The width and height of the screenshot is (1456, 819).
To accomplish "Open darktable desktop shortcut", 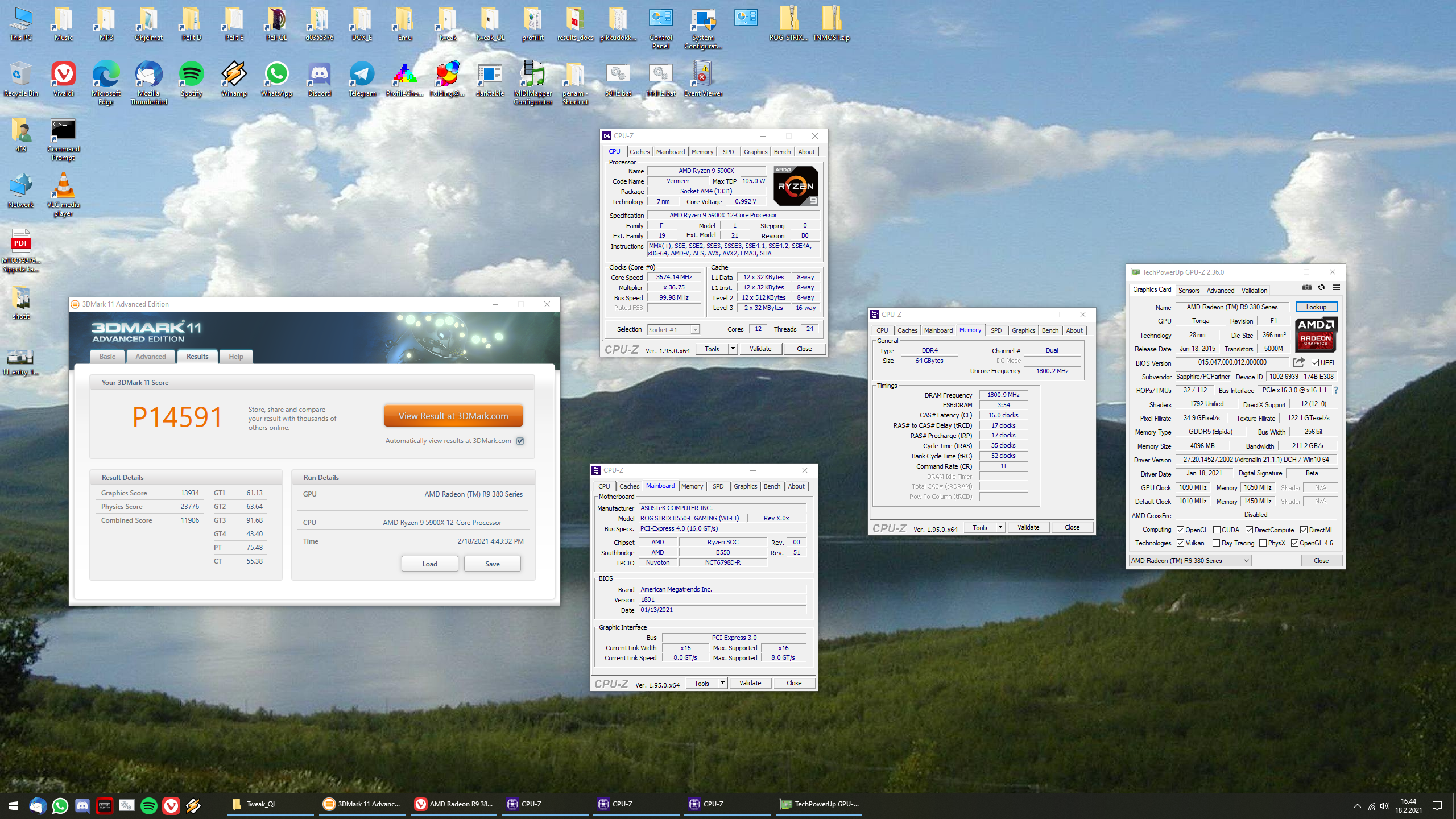I will pyautogui.click(x=490, y=79).
